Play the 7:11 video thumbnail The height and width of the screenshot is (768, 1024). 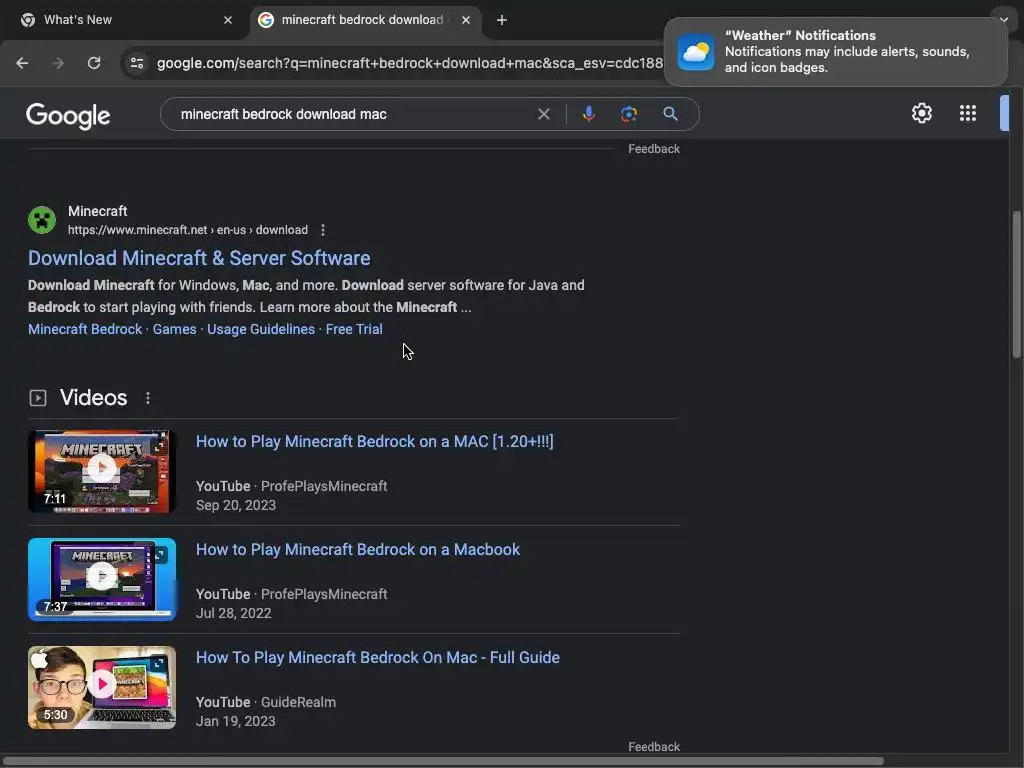102,471
